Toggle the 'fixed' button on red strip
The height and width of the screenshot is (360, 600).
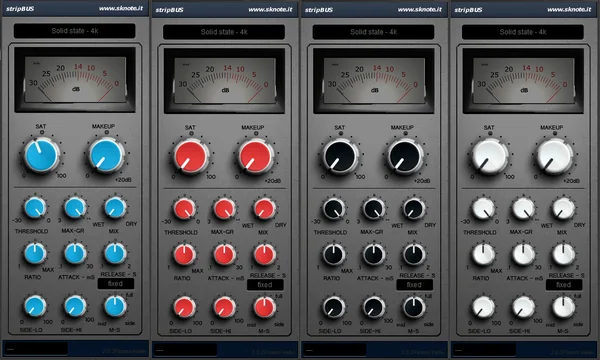click(x=265, y=285)
